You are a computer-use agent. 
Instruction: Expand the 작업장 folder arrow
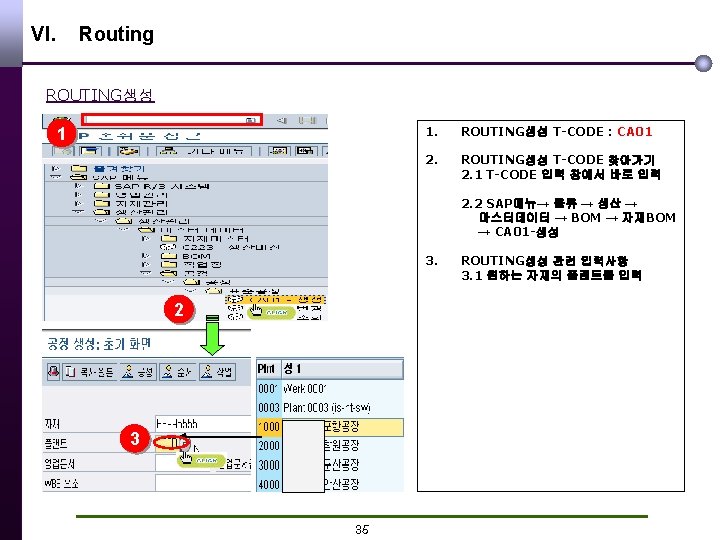(x=146, y=264)
